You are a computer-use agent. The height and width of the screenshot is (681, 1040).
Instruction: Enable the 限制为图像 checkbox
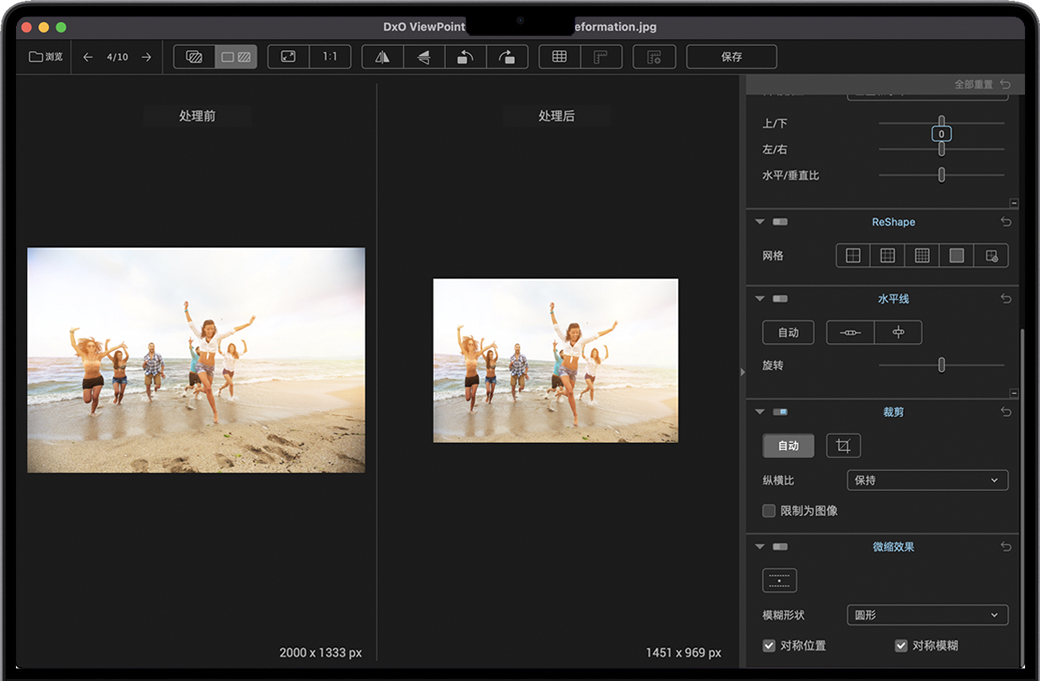pos(769,511)
